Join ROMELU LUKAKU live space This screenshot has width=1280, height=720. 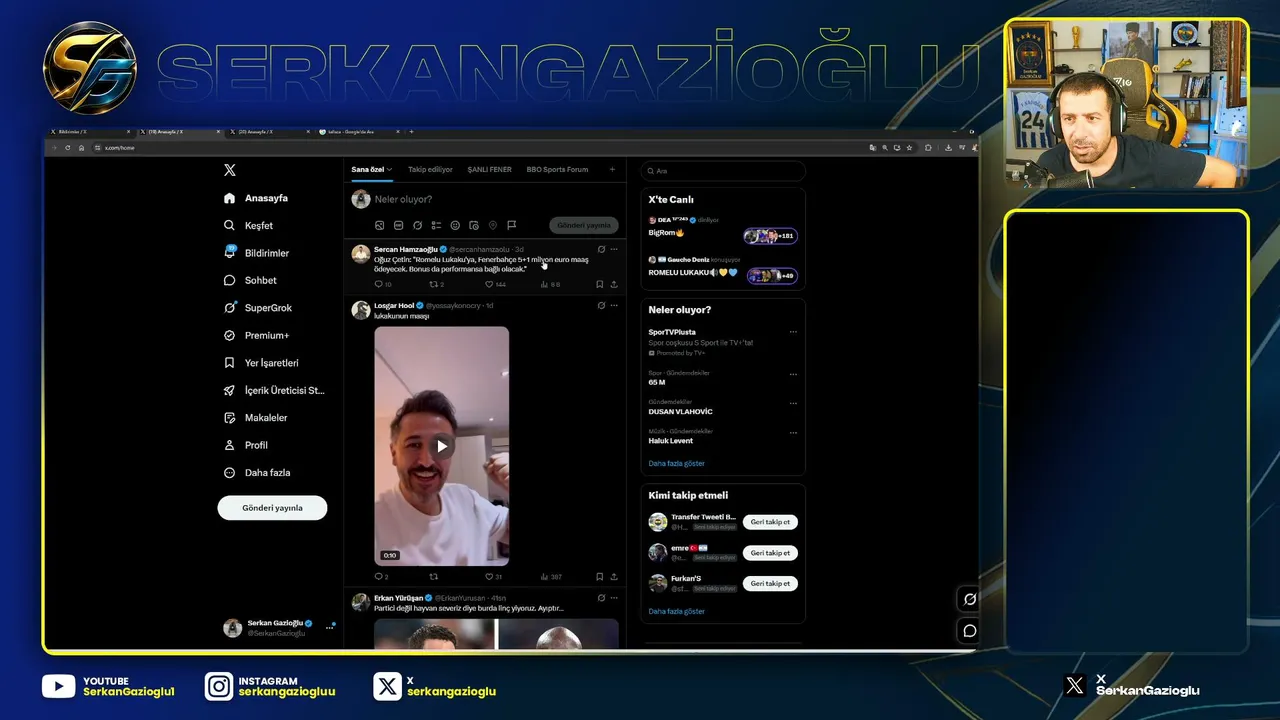pos(772,276)
